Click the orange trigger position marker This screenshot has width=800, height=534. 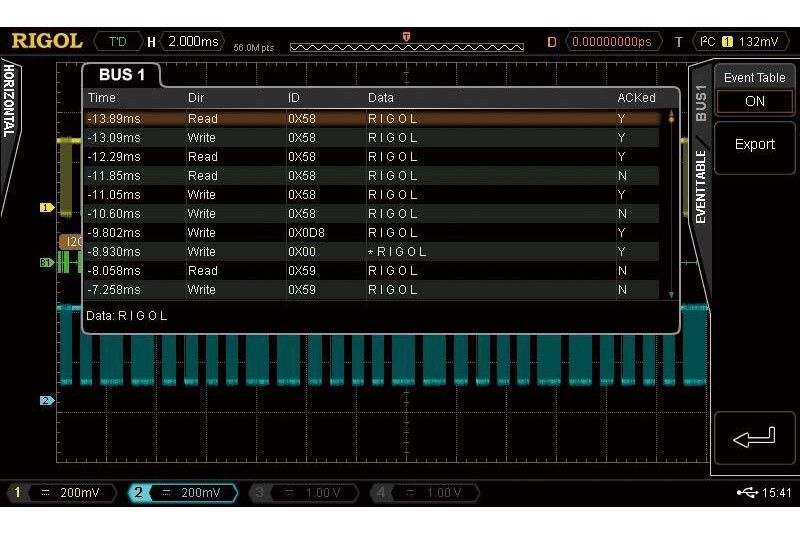click(x=405, y=37)
